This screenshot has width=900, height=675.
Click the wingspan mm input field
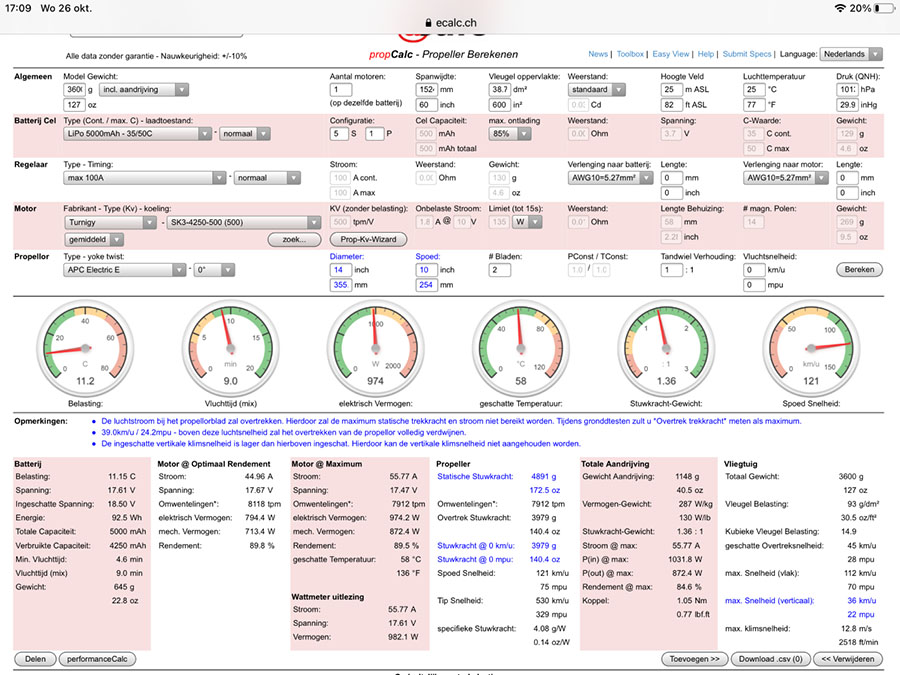pos(426,90)
